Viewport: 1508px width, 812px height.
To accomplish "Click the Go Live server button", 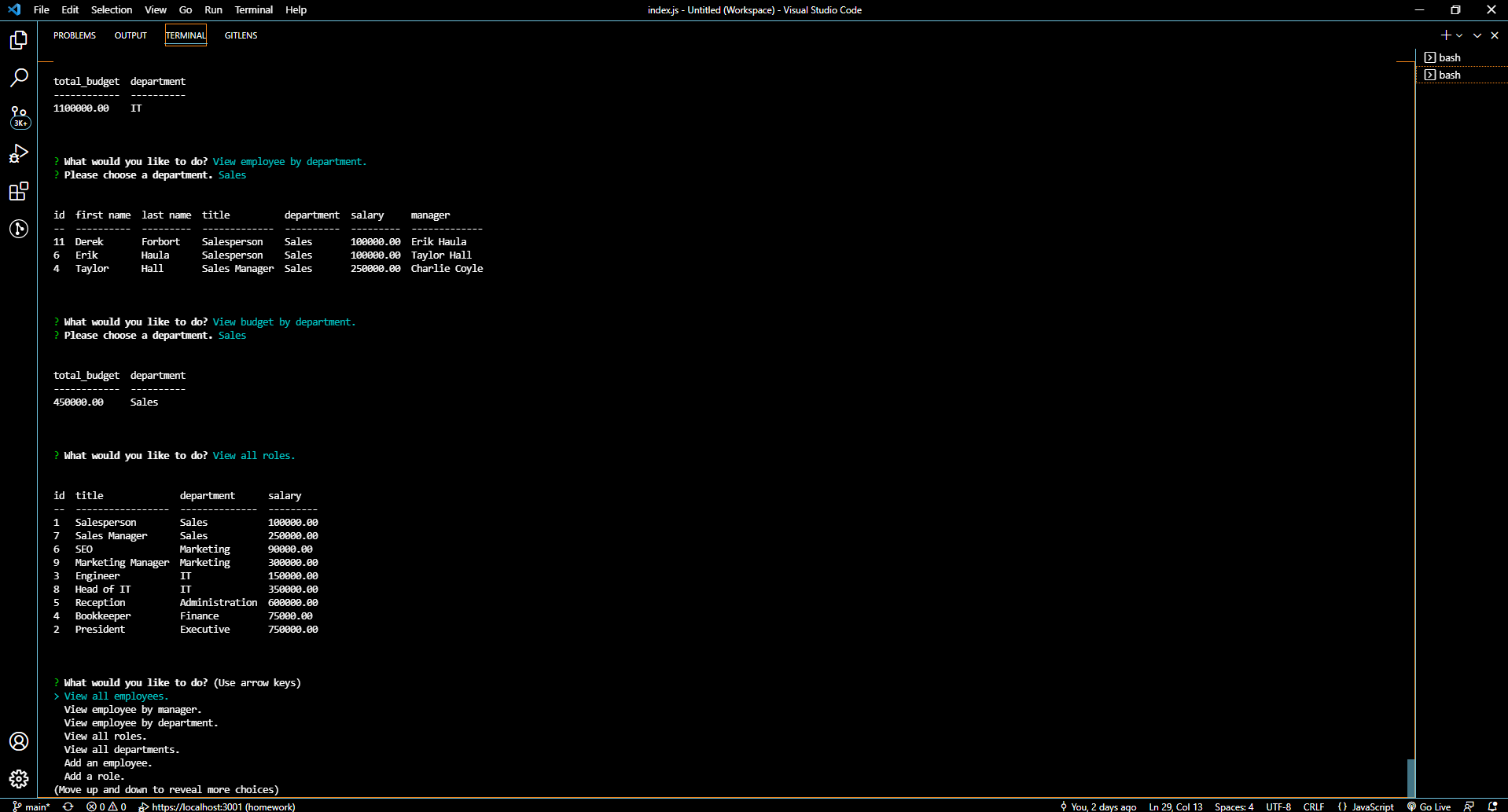I will 1429,806.
